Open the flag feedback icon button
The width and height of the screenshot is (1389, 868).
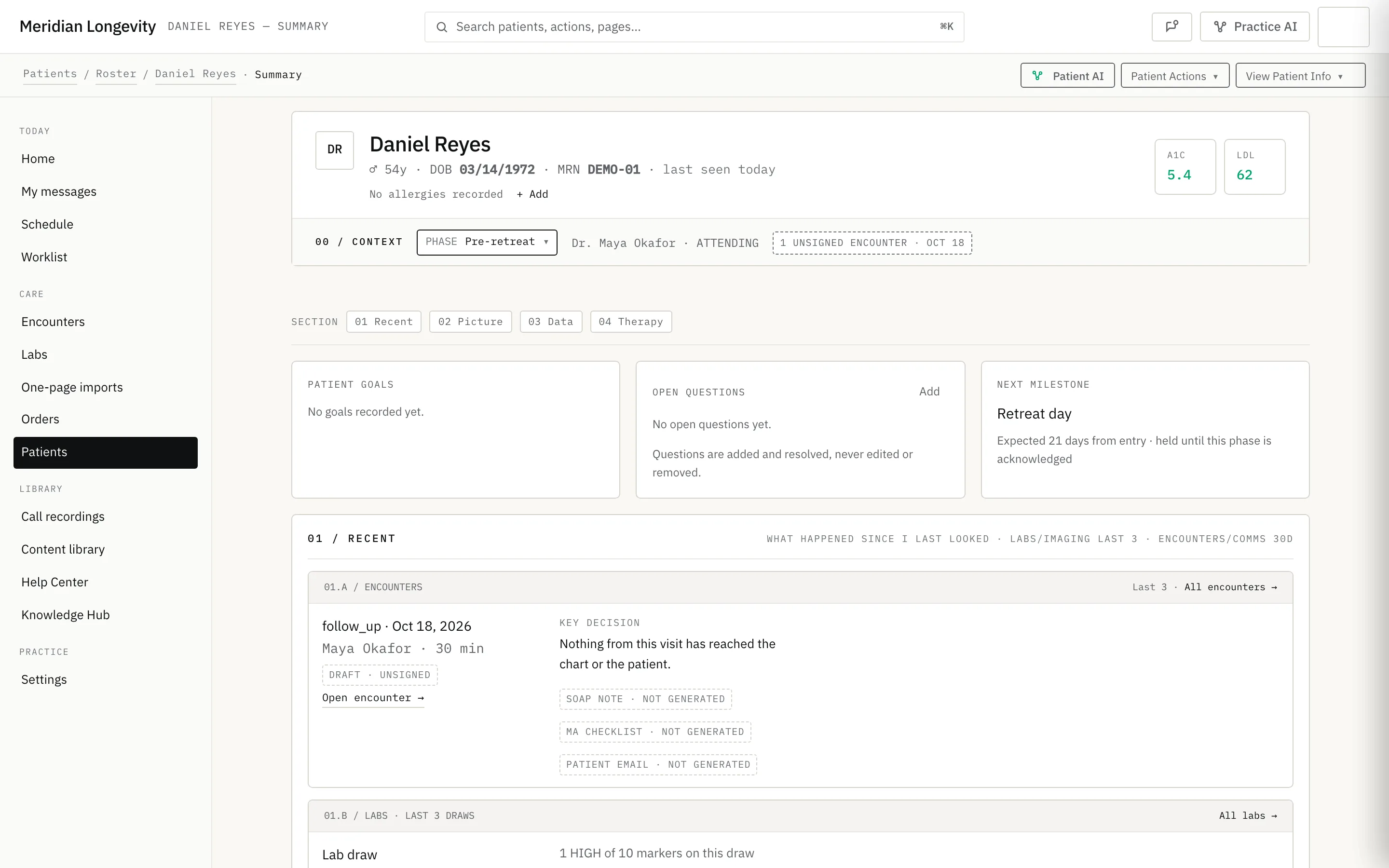[1171, 27]
